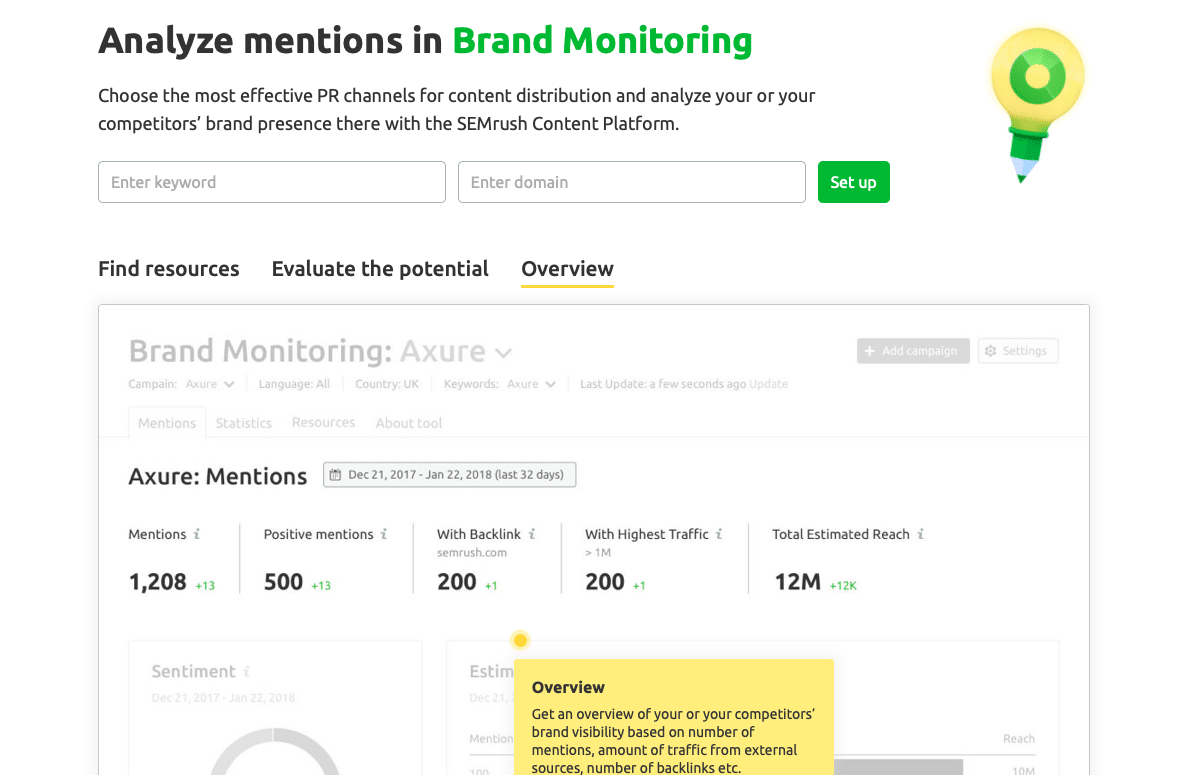Switch to the Statistics sub-tab
Viewport: 1188px width, 775px height.
point(243,423)
